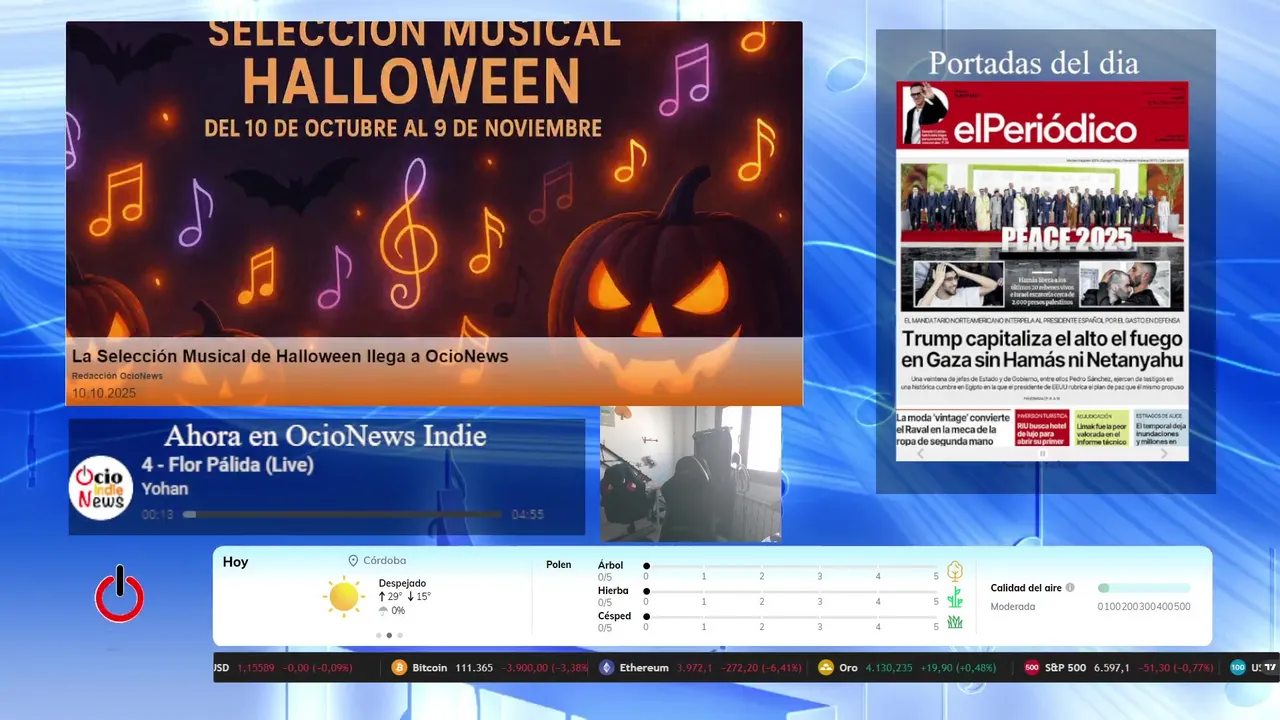Go to next newspaper cover arrow
The image size is (1280, 720).
click(x=1164, y=453)
